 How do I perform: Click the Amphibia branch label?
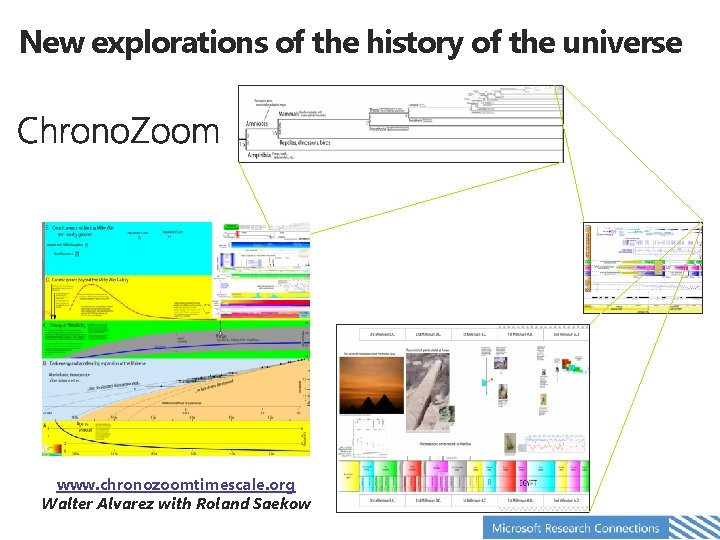click(259, 155)
